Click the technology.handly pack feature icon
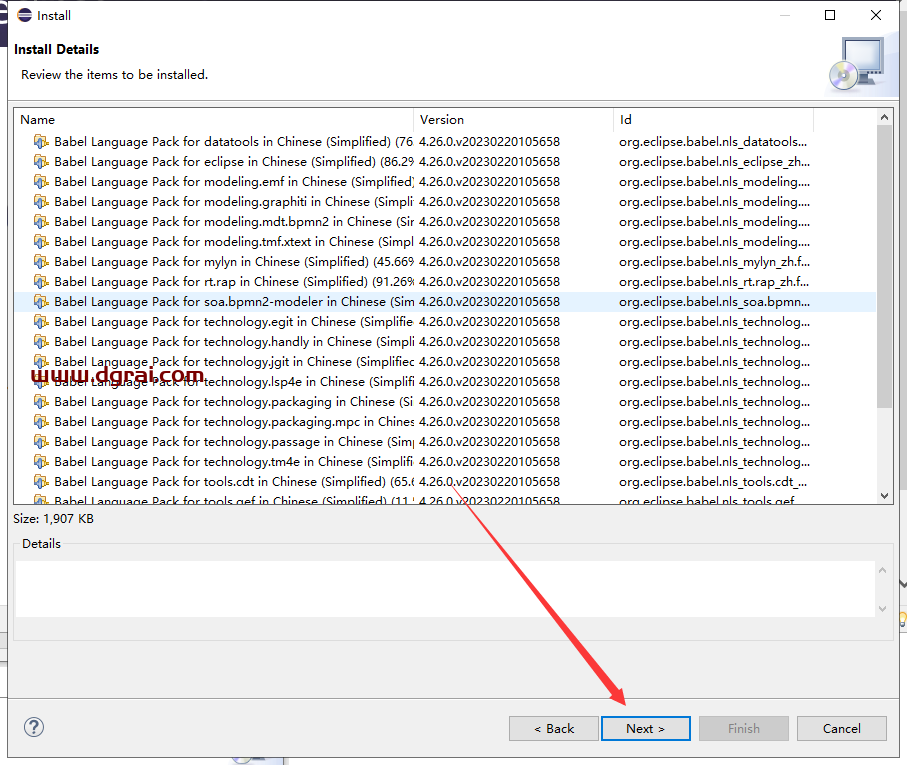The width and height of the screenshot is (907, 765). tap(40, 341)
